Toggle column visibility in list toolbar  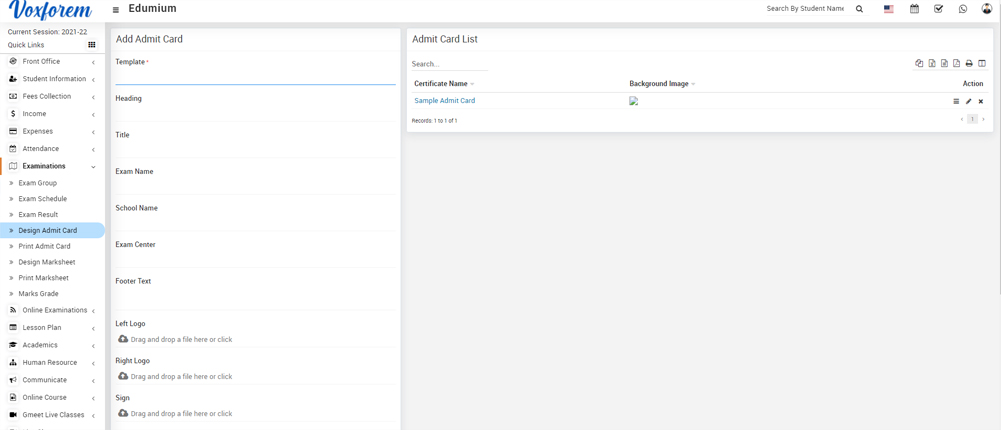click(x=982, y=64)
